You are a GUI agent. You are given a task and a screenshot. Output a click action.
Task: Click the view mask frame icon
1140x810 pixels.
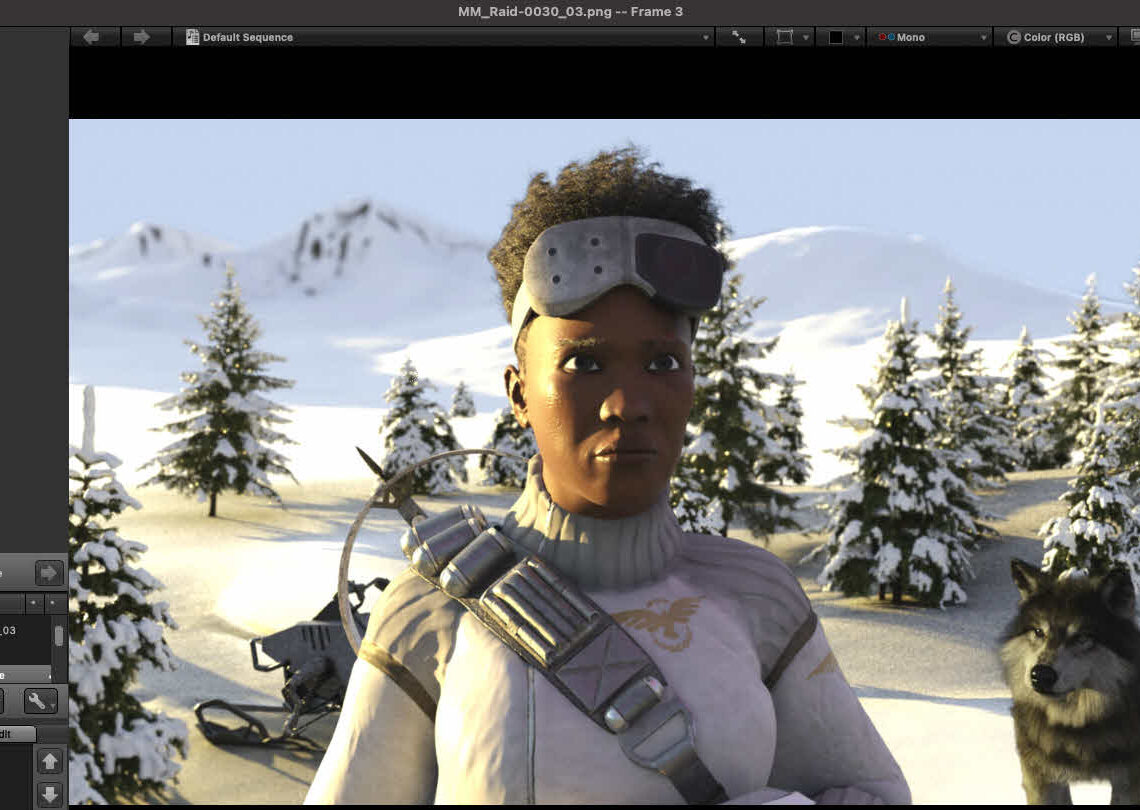(x=784, y=37)
